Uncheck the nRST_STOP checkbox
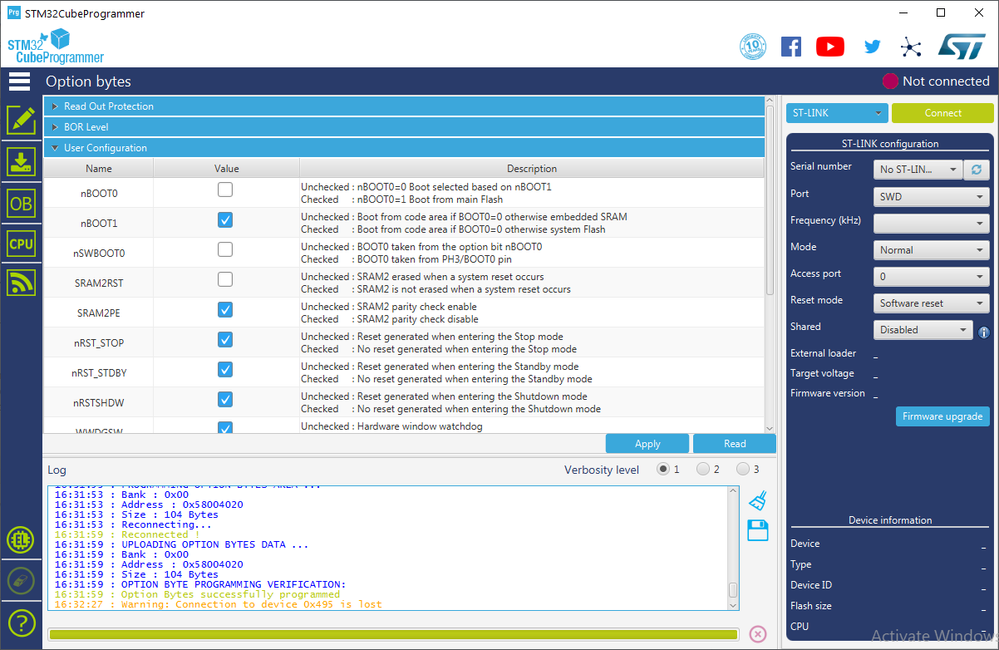This screenshot has width=999, height=650. pos(225,340)
